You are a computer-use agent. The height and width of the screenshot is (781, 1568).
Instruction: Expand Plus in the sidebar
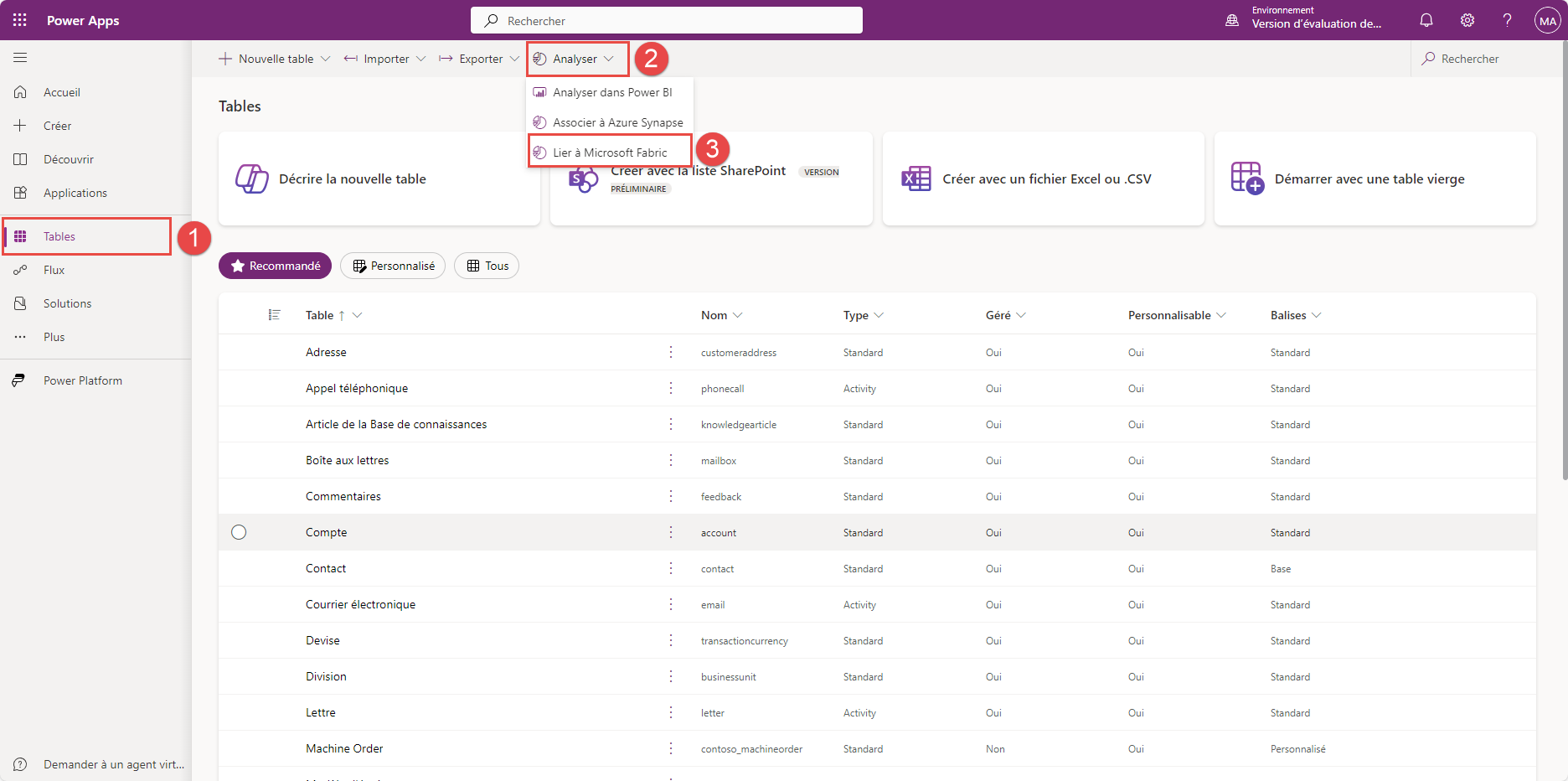click(54, 337)
